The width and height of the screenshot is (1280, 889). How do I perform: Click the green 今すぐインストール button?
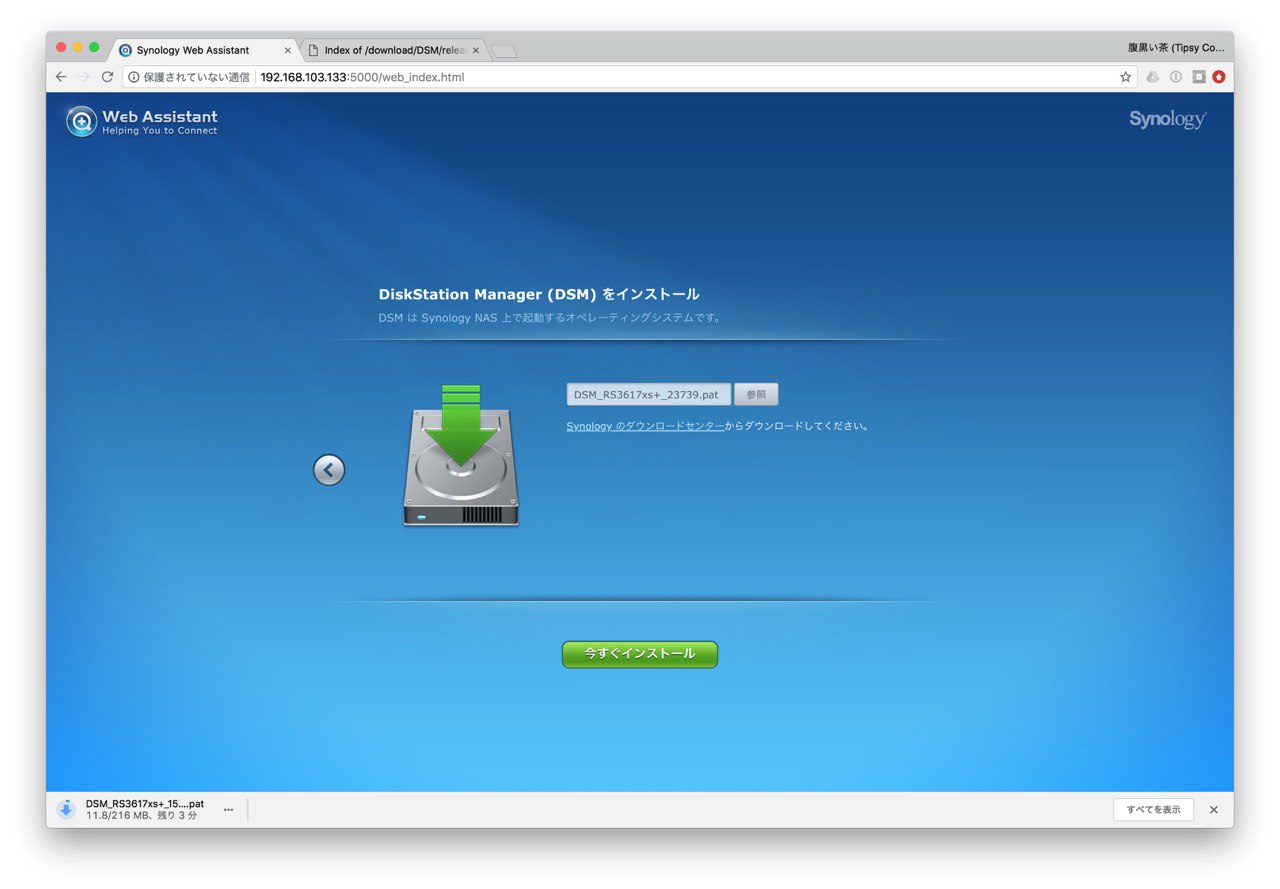point(640,654)
